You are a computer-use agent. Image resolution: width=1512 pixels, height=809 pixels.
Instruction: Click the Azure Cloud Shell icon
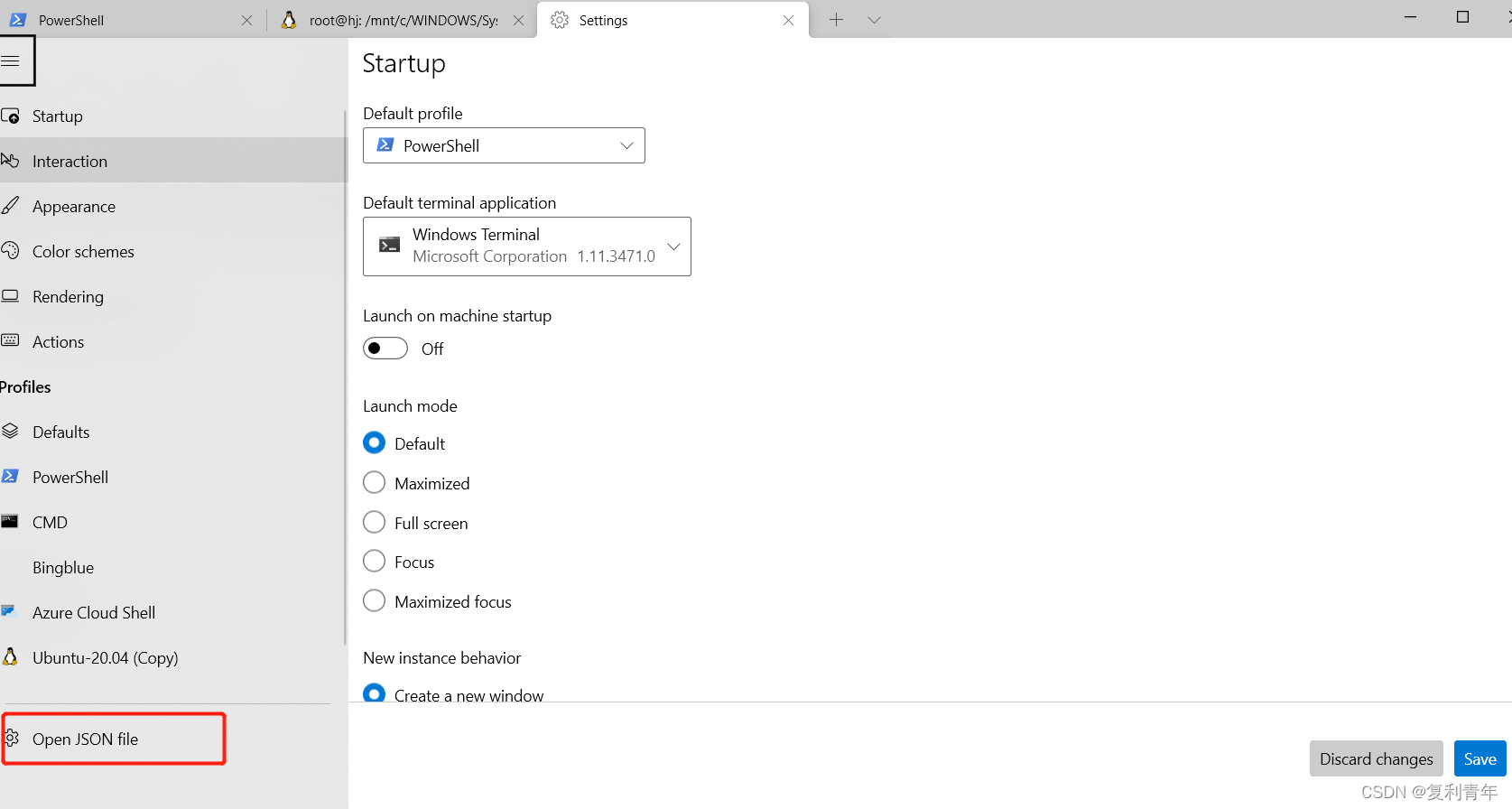tap(9, 611)
